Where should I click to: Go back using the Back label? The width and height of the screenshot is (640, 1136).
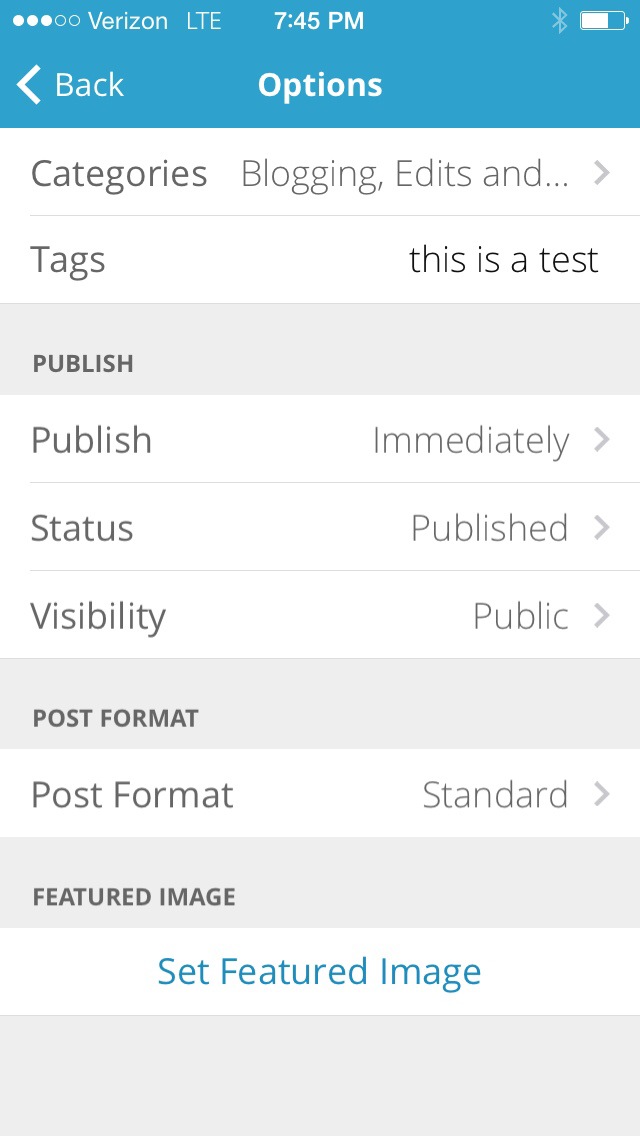click(x=89, y=85)
